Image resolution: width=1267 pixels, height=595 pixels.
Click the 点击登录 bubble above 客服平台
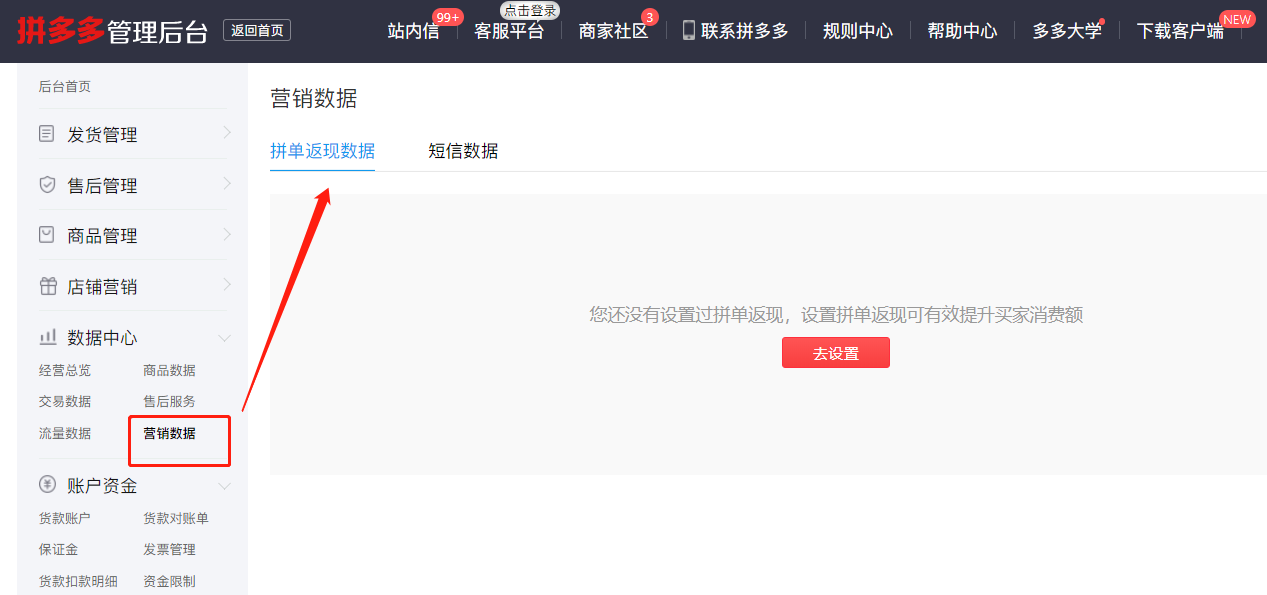coord(530,10)
